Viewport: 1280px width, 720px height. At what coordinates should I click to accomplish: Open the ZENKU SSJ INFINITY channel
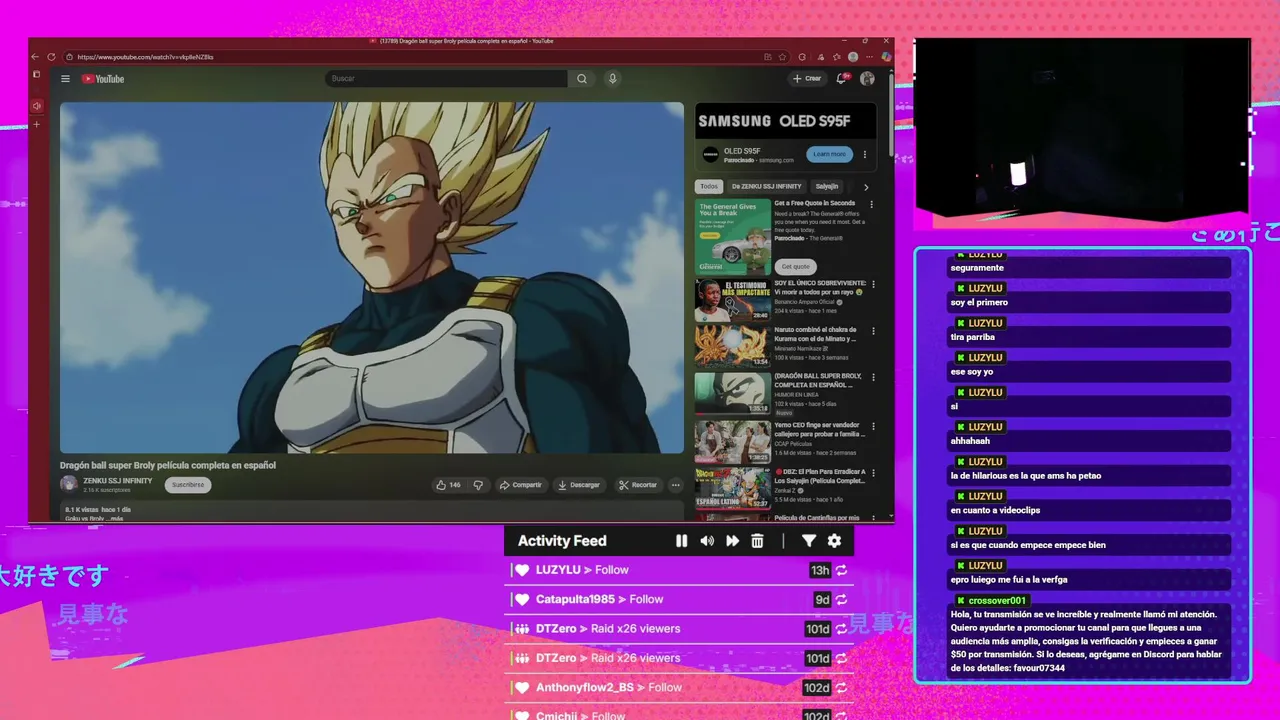[x=118, y=481]
